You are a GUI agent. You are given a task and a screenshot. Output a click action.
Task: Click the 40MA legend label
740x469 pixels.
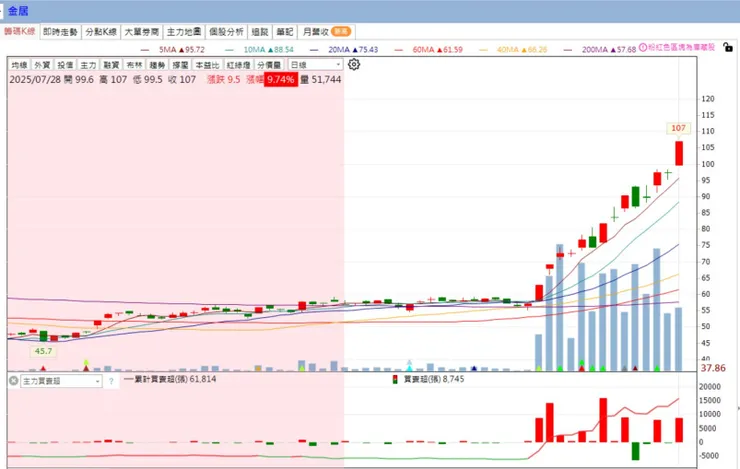click(x=522, y=50)
